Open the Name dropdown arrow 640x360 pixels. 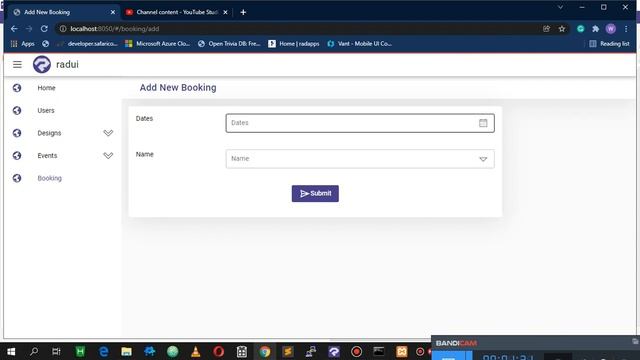point(483,159)
